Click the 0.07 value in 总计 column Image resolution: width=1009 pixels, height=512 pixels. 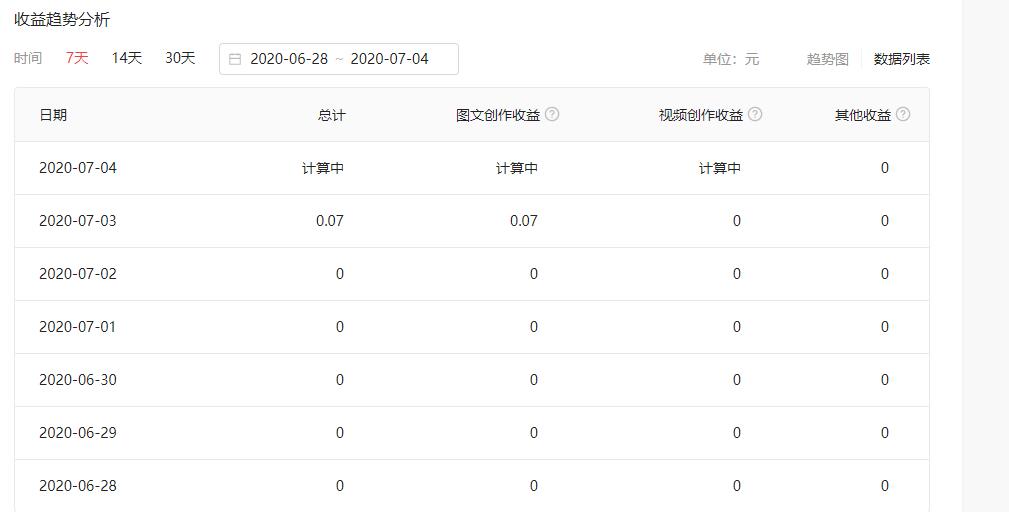(329, 221)
